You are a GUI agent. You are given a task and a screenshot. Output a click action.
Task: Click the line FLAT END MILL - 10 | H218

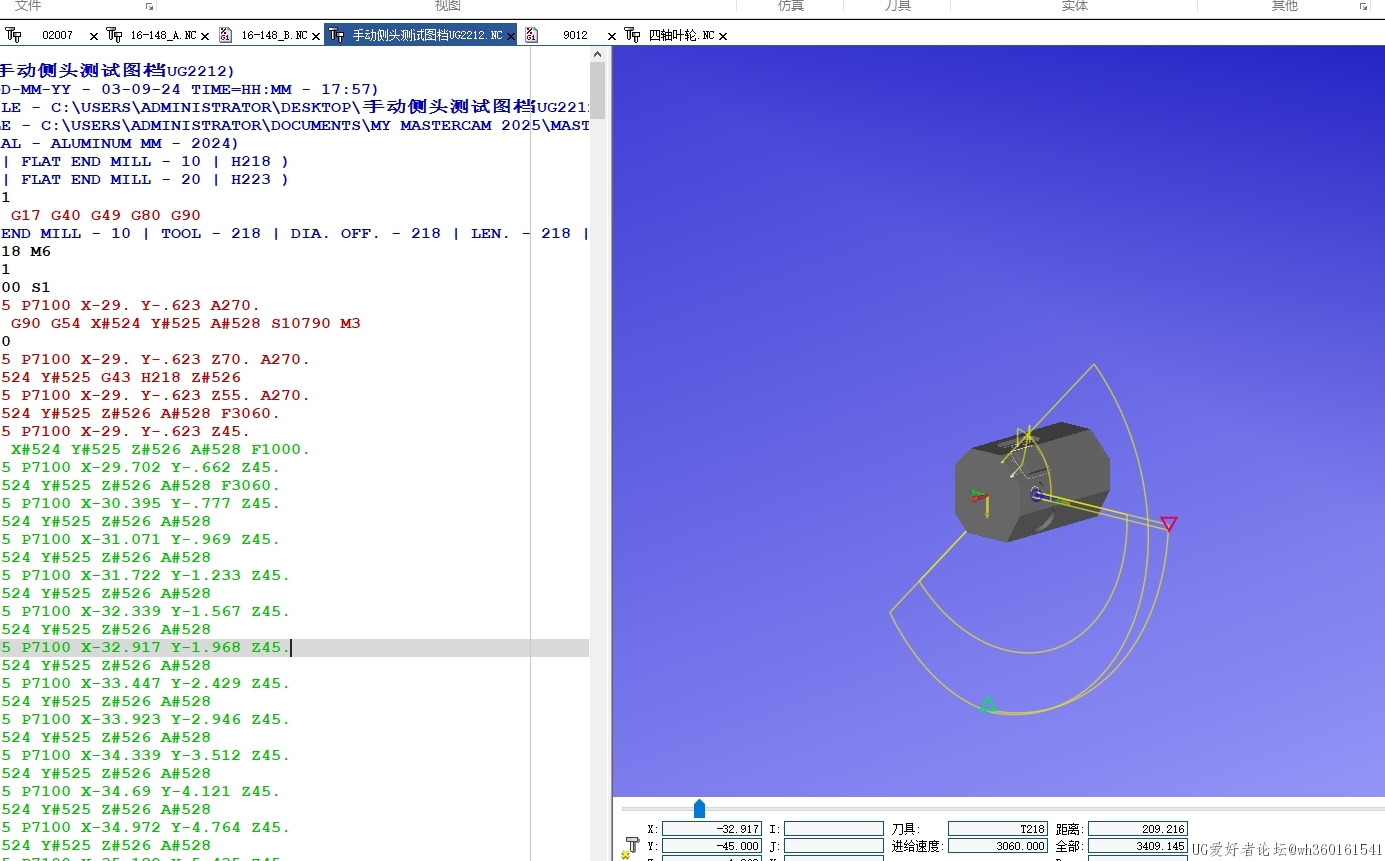click(145, 162)
